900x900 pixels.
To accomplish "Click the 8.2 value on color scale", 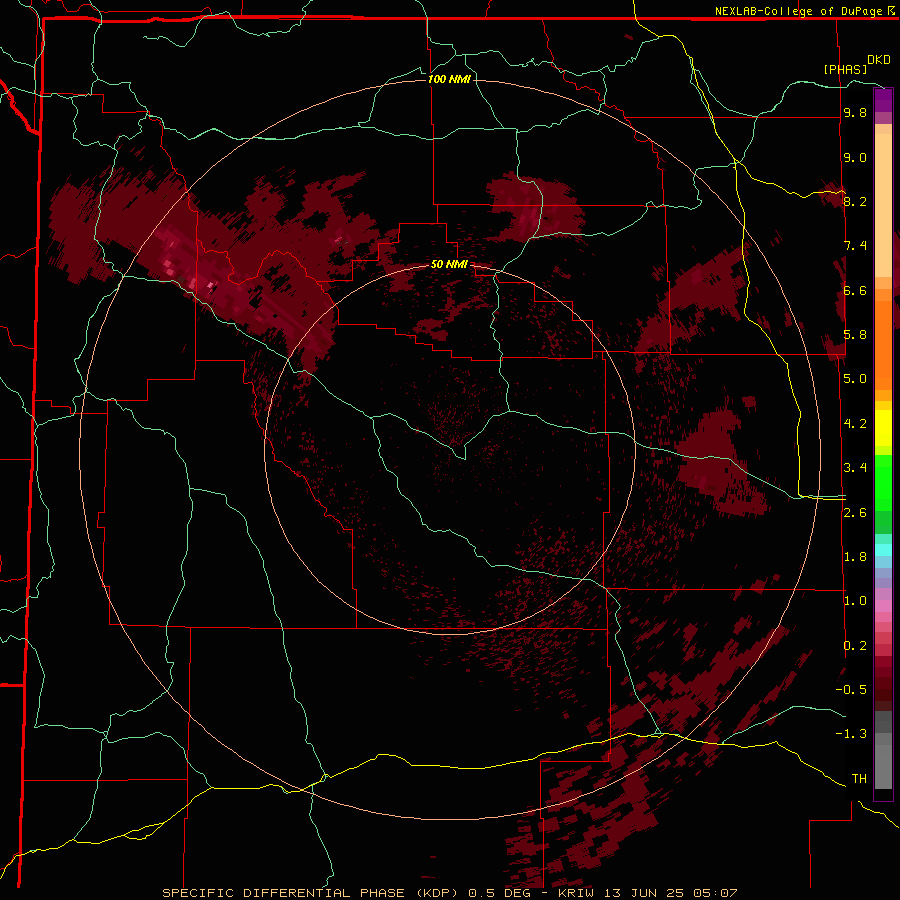I will [855, 201].
